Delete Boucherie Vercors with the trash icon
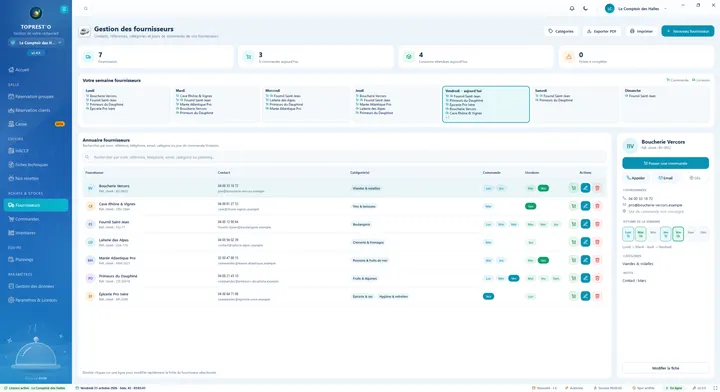Image resolution: width=720 pixels, height=392 pixels. point(597,188)
